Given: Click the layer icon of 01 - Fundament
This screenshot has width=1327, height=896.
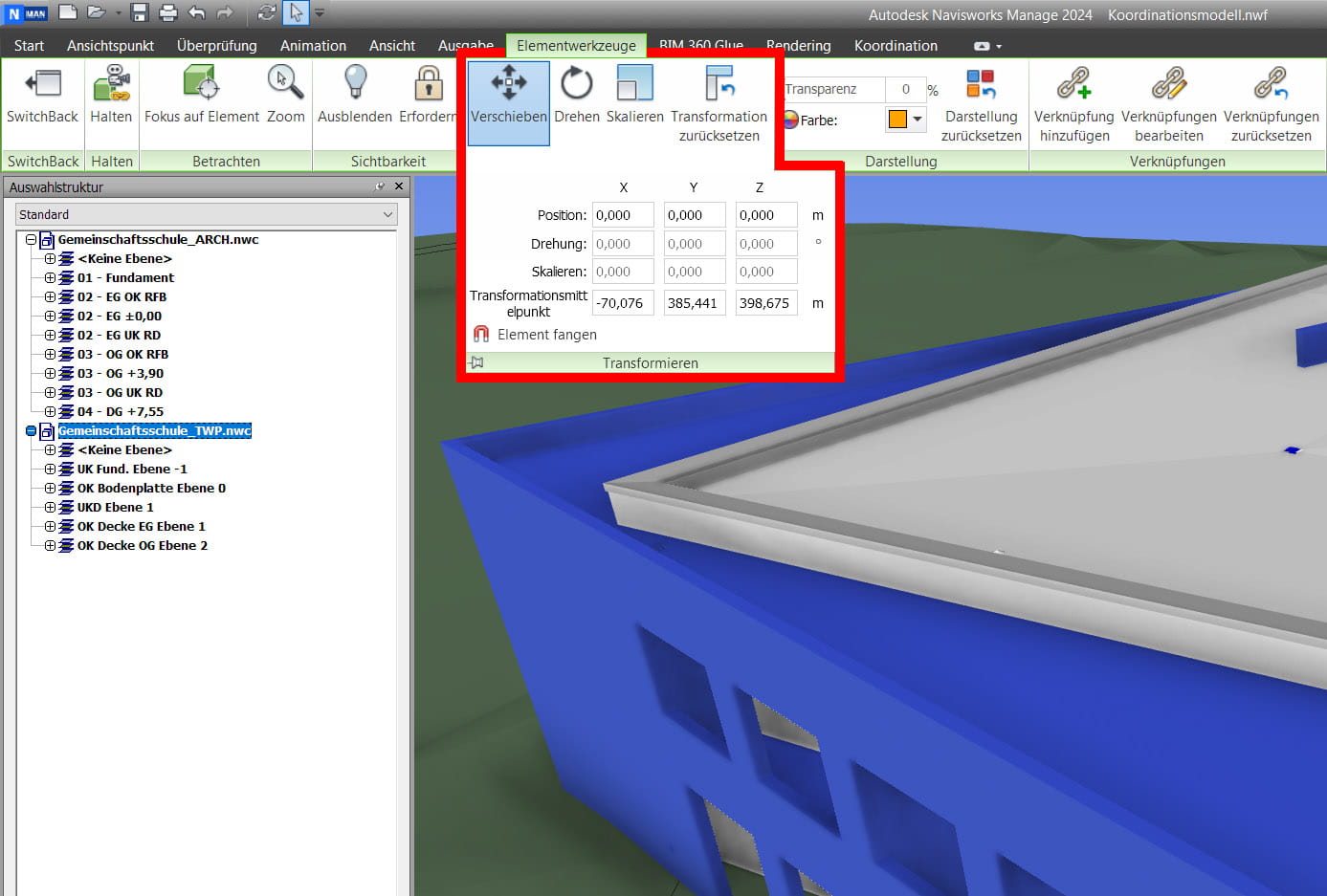Looking at the screenshot, I should (x=66, y=278).
